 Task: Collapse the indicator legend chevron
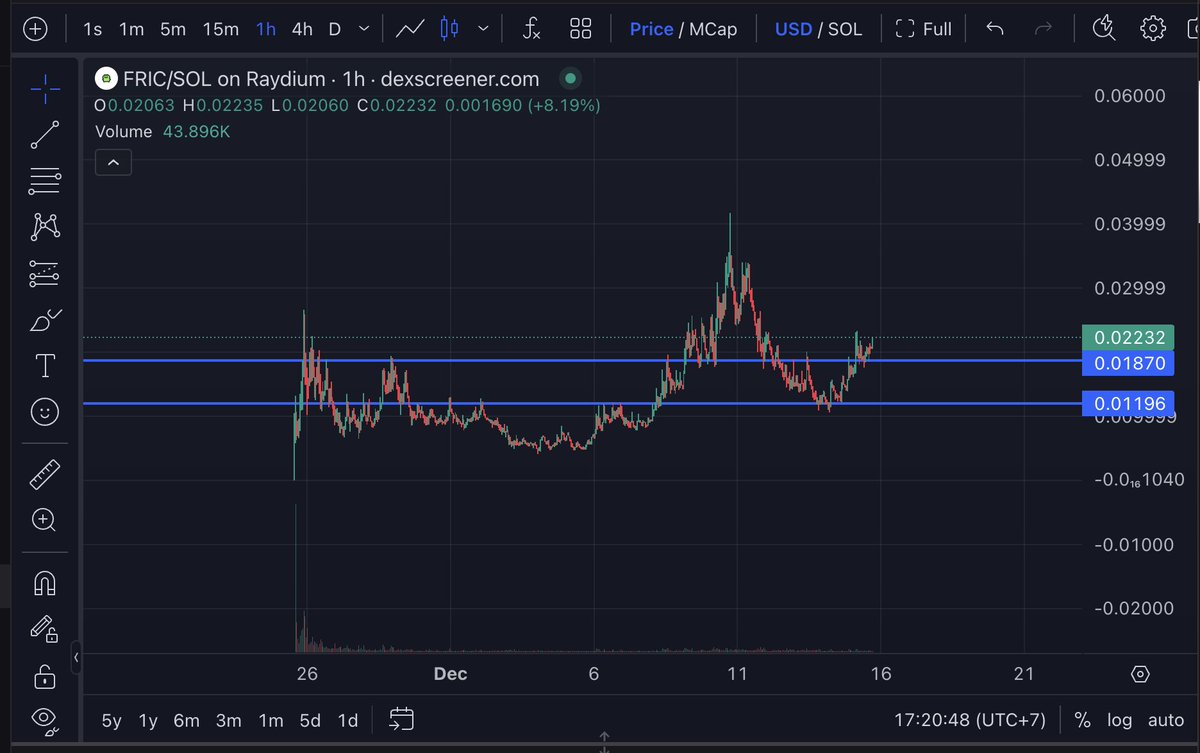click(113, 162)
